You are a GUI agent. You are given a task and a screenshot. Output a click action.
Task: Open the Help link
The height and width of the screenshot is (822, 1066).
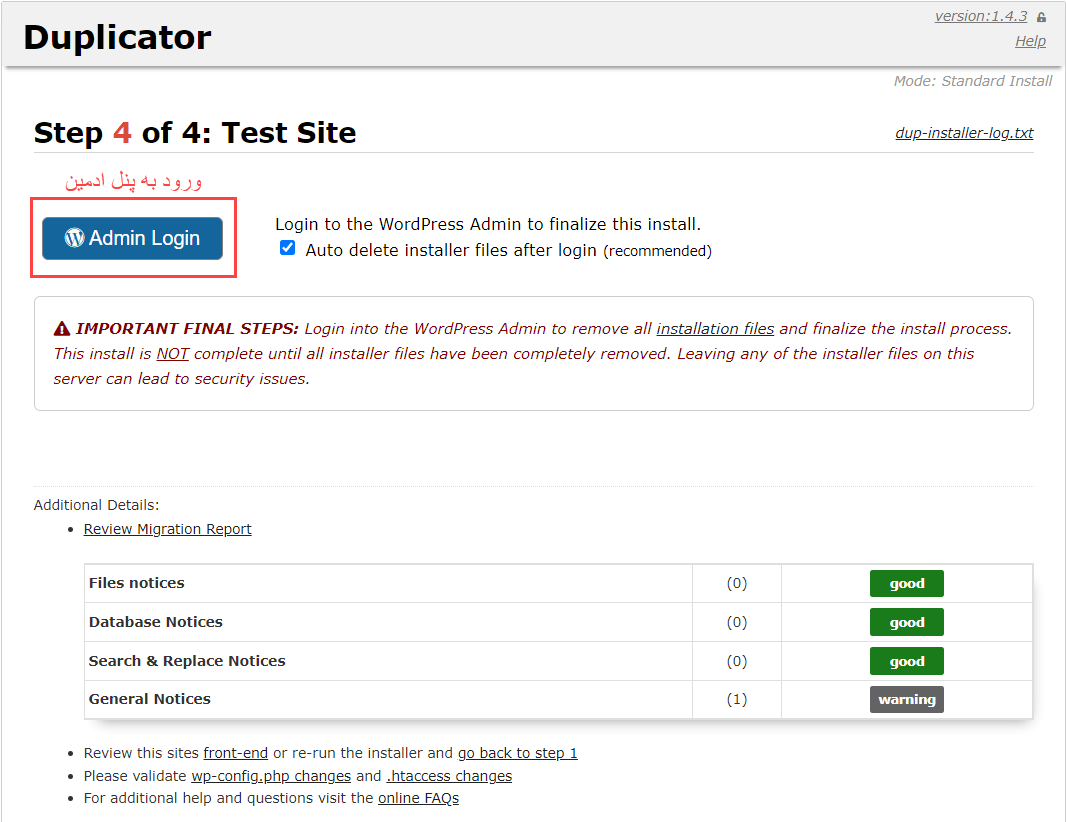[x=1030, y=41]
